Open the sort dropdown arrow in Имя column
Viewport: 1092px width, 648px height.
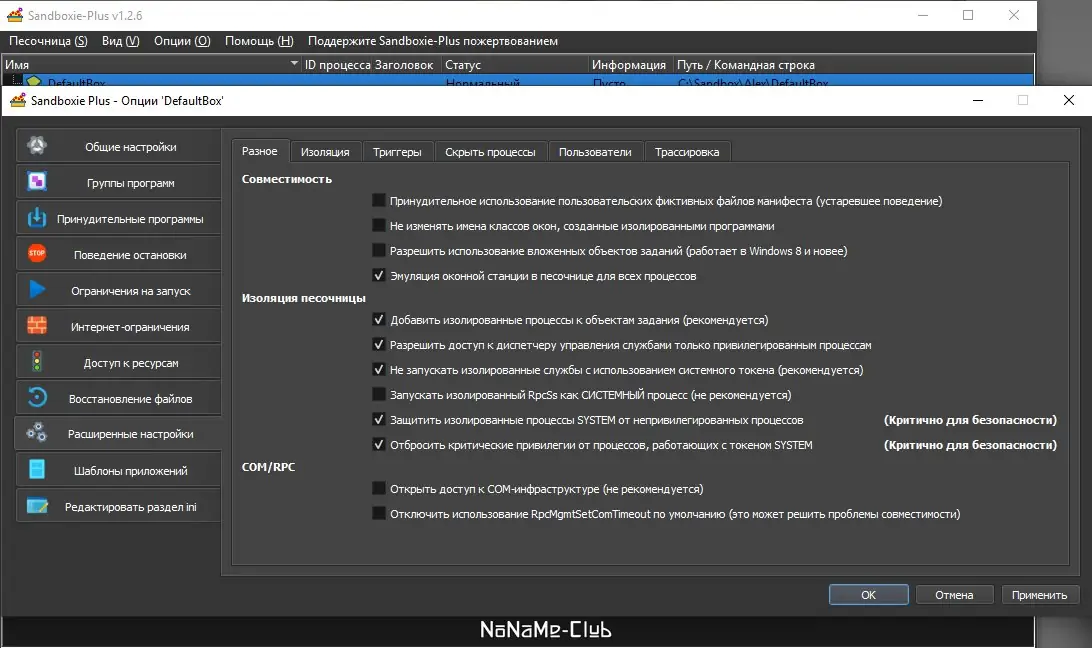click(294, 64)
